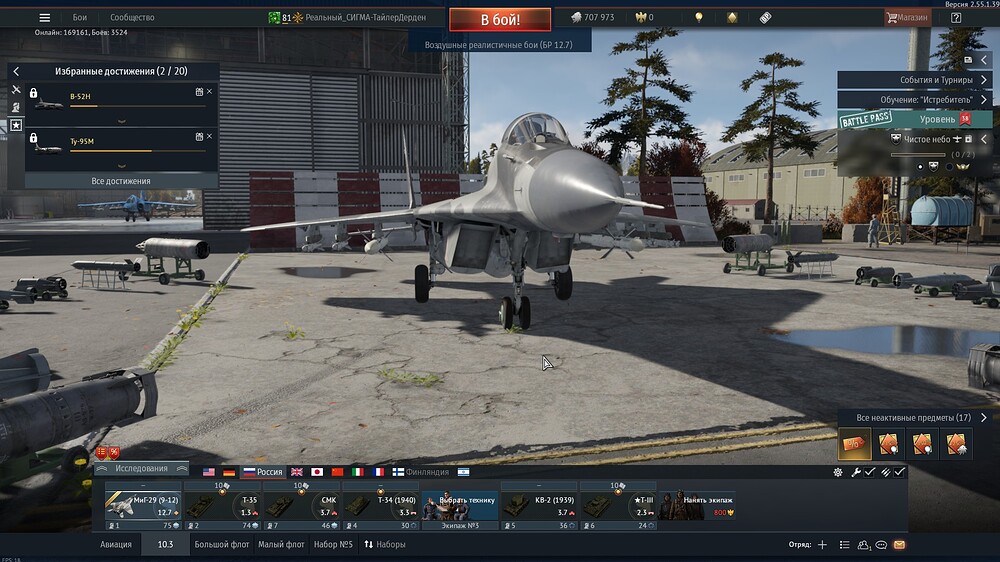Viewport: 1000px width, 562px height.
Task: Click the light bulb icon
Action: click(699, 17)
